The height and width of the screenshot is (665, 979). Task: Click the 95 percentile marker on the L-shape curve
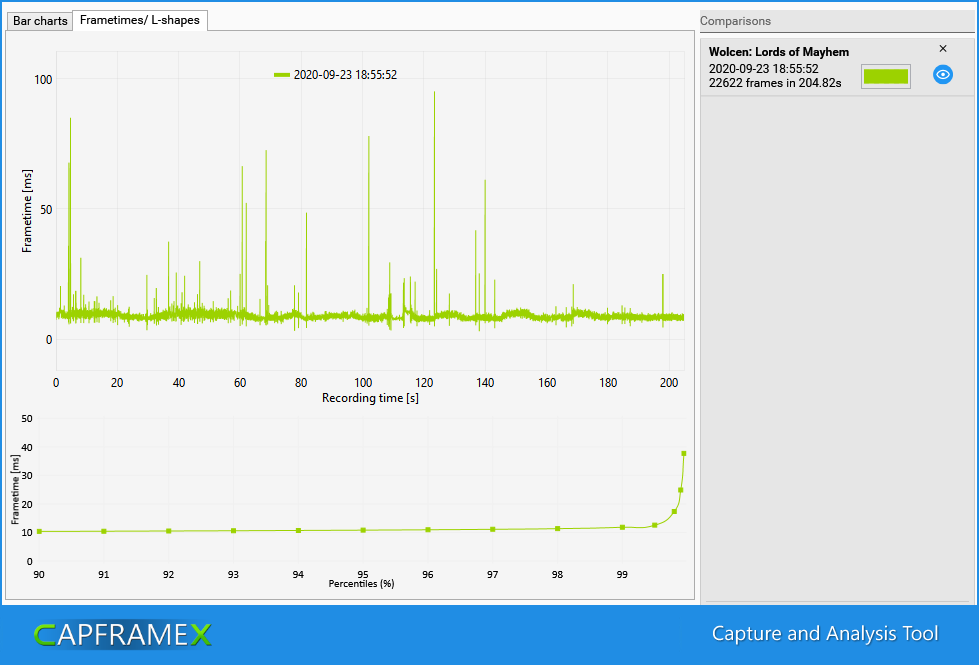point(363,530)
